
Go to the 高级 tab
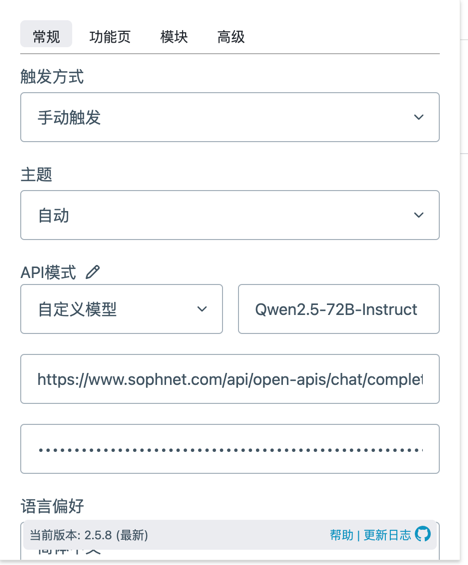(231, 37)
